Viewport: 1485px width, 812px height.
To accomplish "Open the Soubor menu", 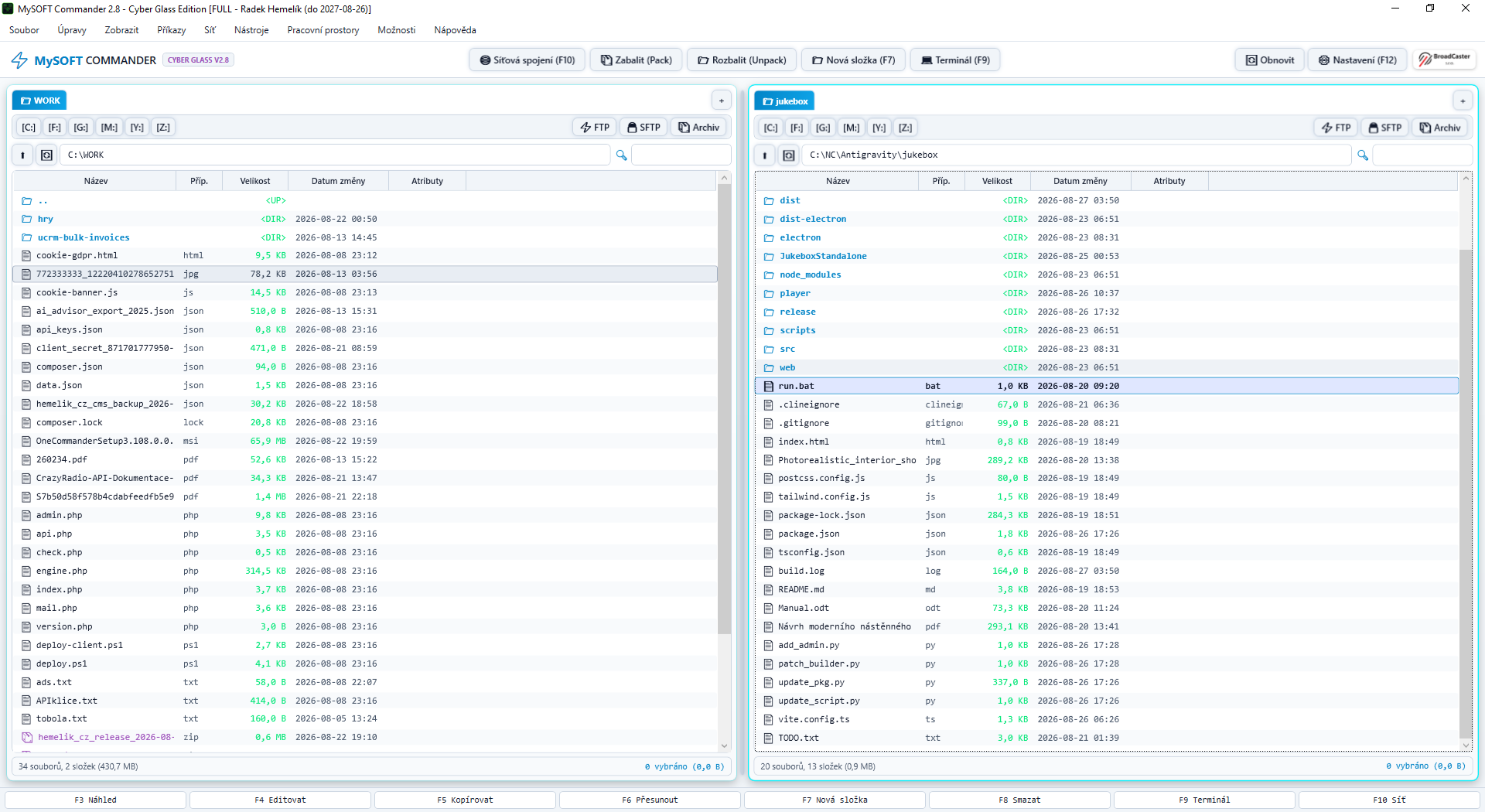I will (x=24, y=30).
